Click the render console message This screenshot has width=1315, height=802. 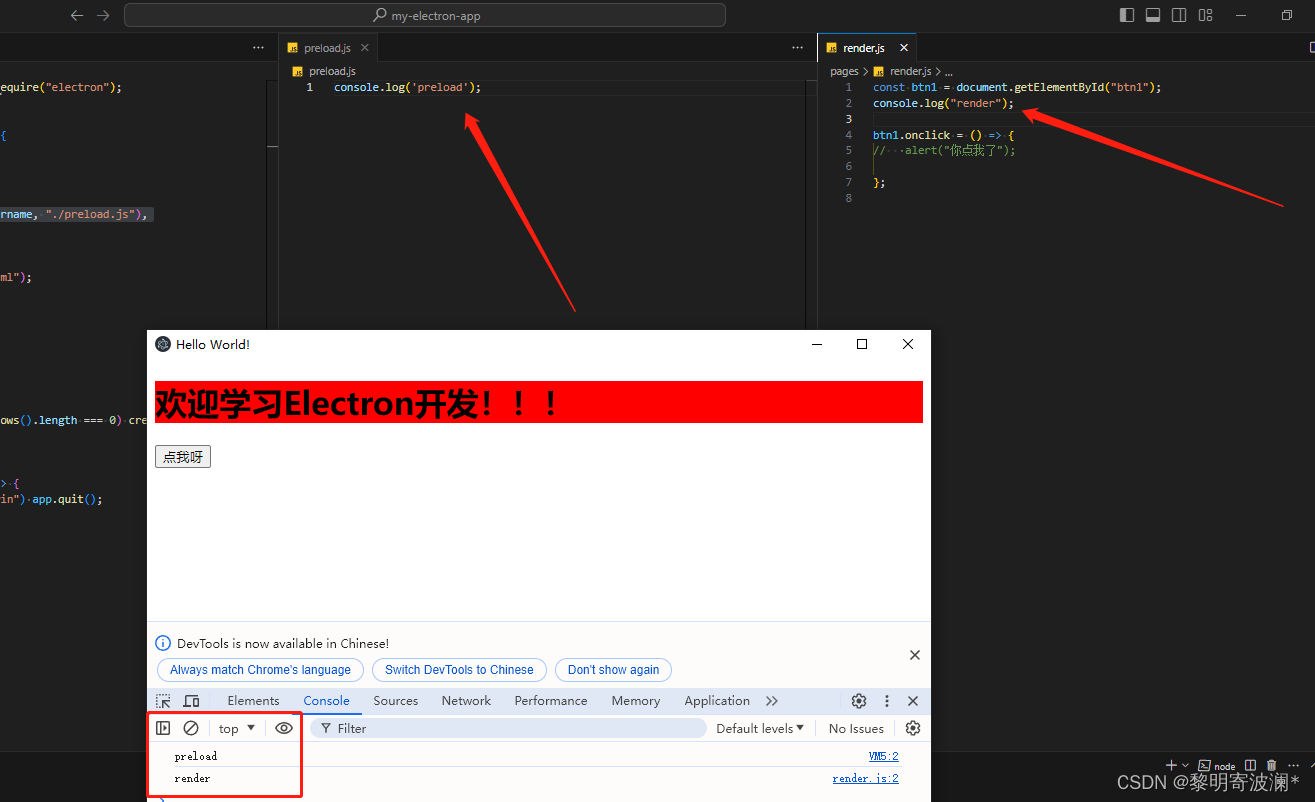pos(192,778)
